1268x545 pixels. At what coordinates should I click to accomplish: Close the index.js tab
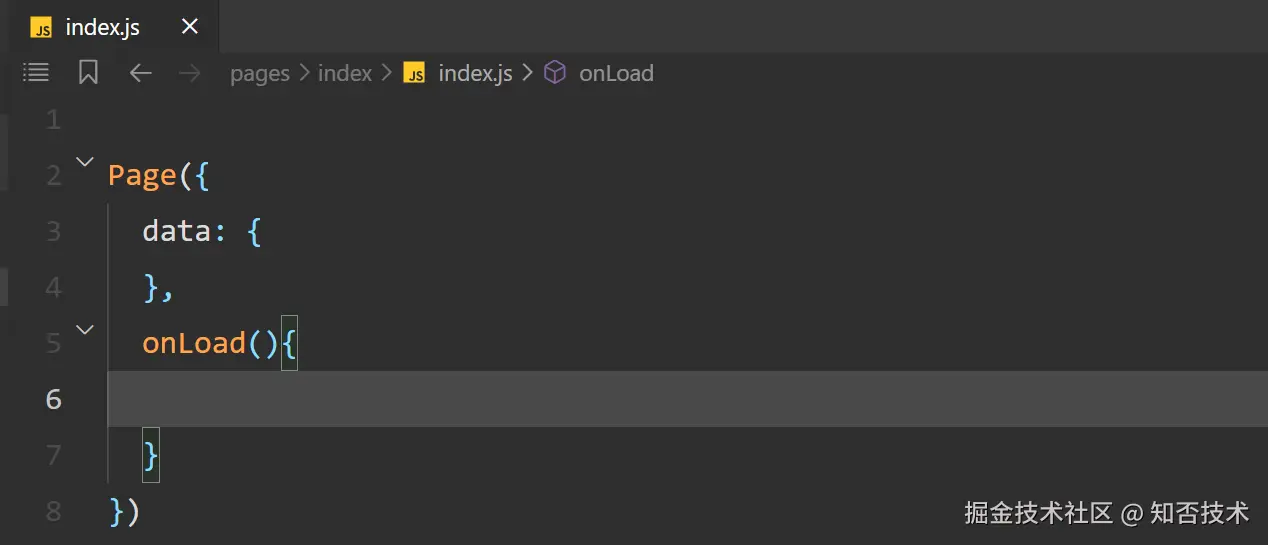[x=189, y=27]
